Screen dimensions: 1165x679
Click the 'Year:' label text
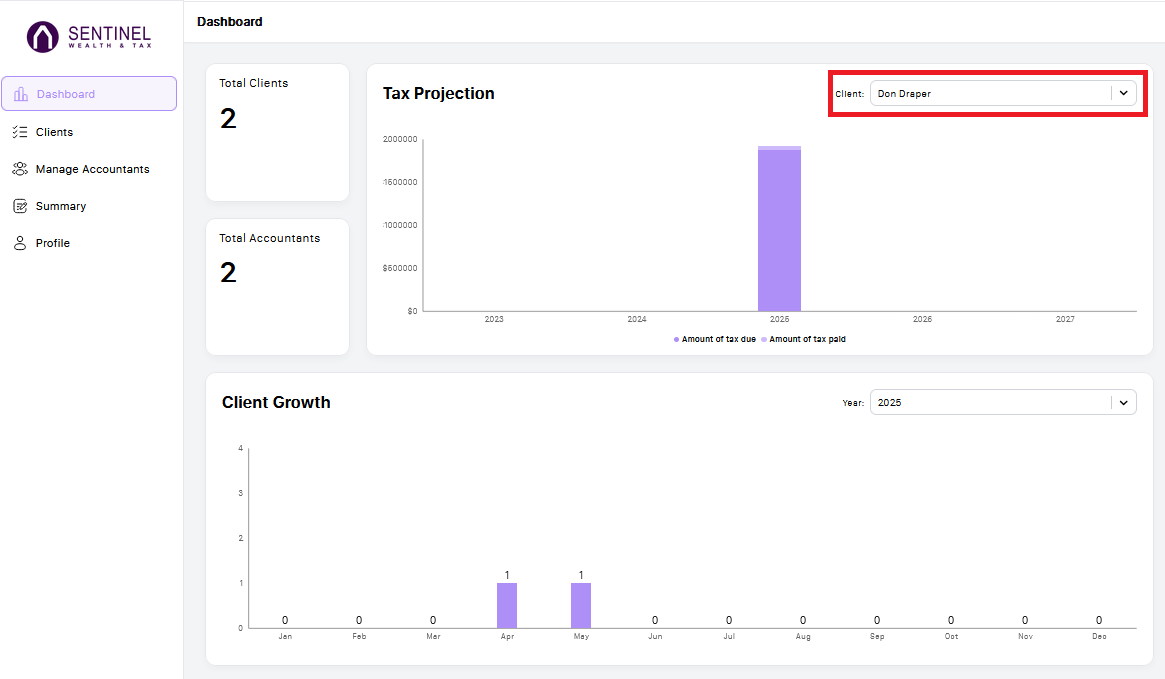[x=853, y=403]
